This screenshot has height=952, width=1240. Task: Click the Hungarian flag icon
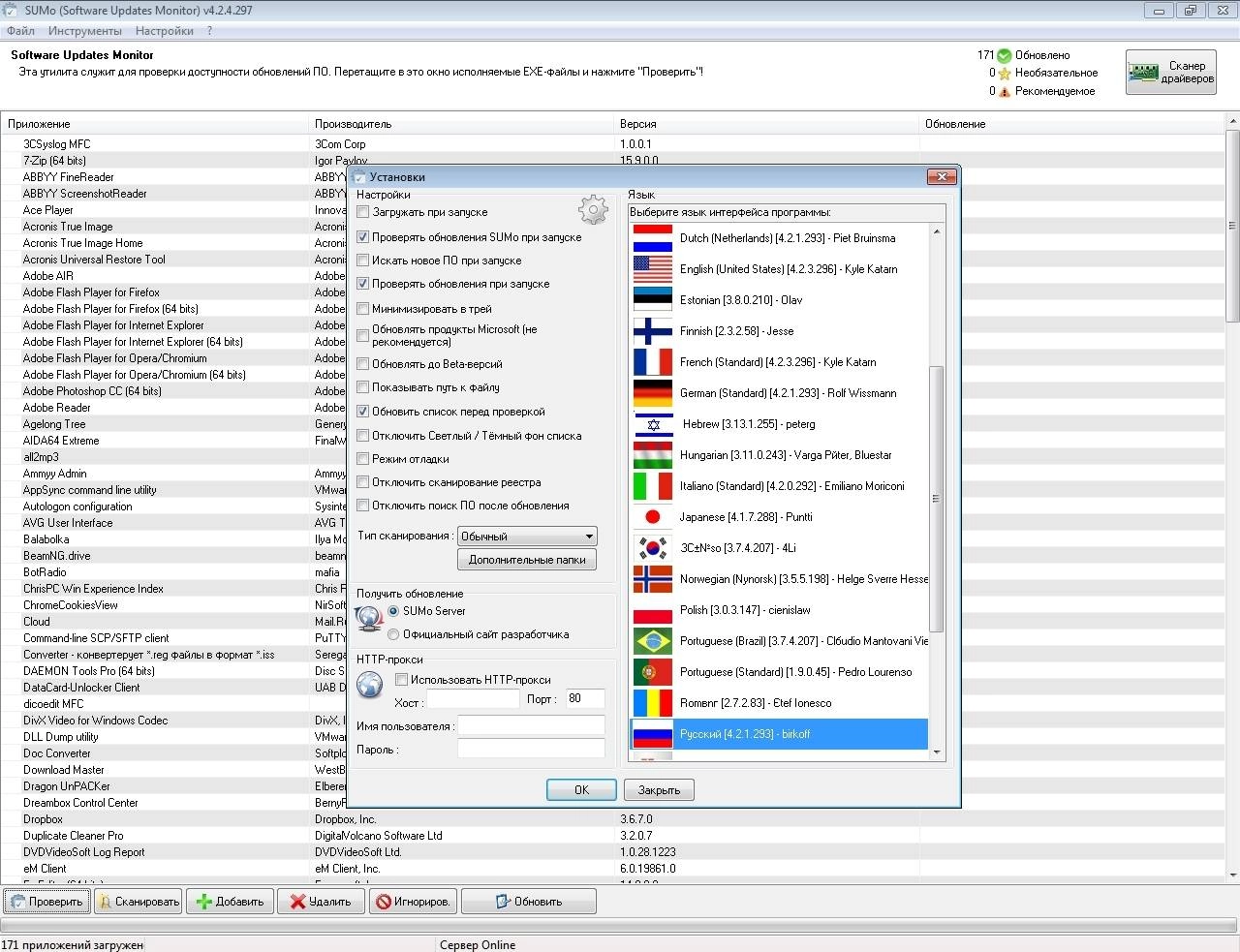[652, 455]
